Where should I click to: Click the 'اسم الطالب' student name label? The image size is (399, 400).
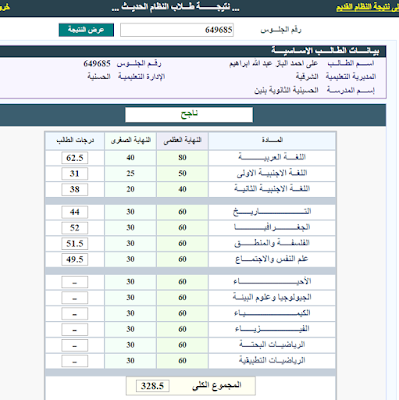[351, 63]
